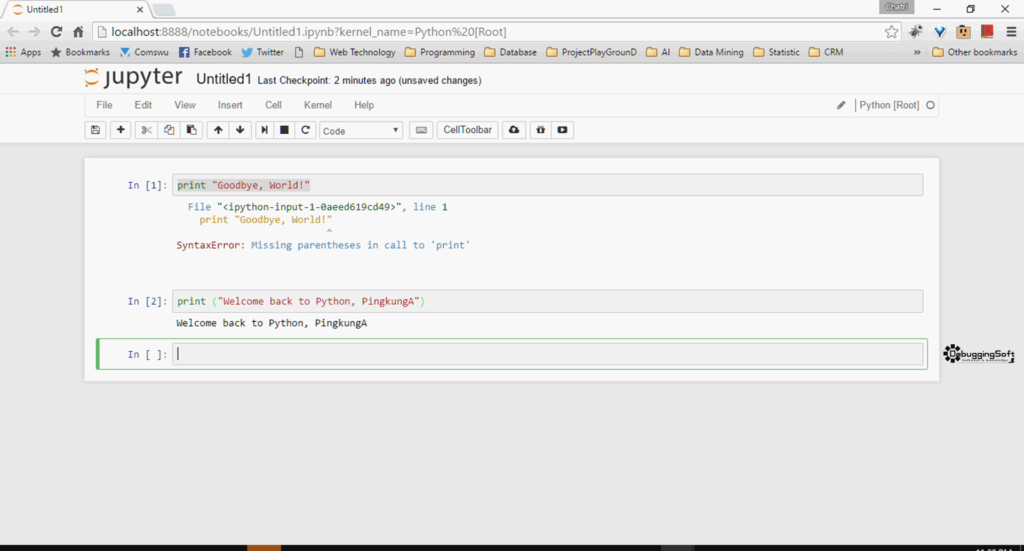The height and width of the screenshot is (551, 1024).
Task: Click the cloud upload toolbar icon
Action: (514, 130)
